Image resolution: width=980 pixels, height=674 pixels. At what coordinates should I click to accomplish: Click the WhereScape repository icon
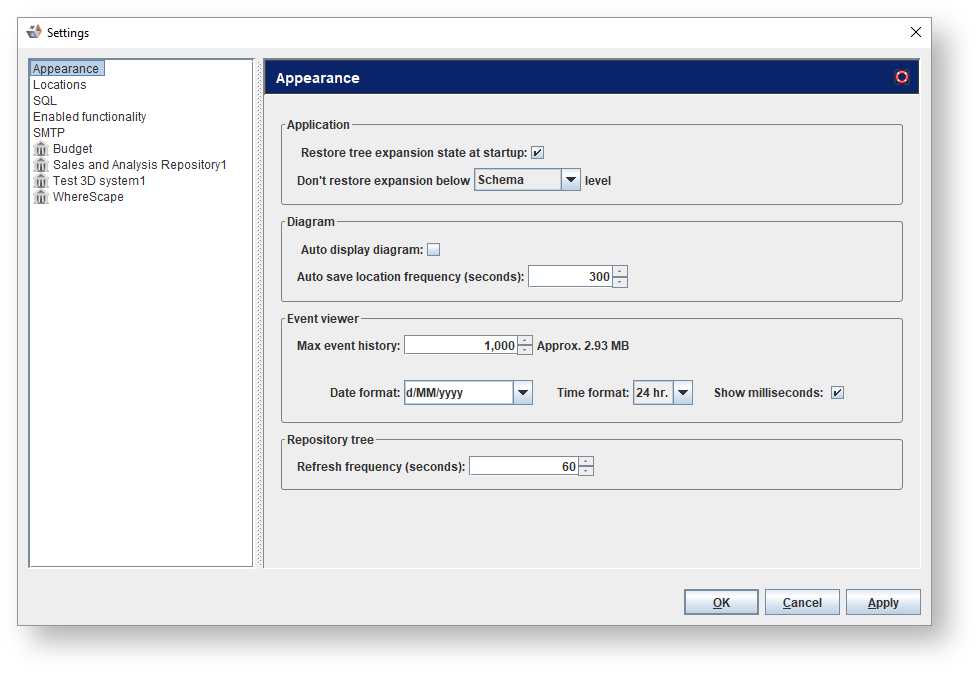pos(41,197)
